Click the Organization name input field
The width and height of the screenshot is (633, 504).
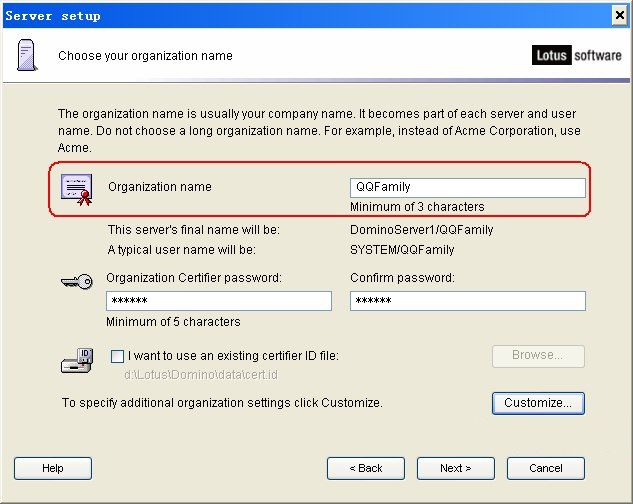pos(467,188)
